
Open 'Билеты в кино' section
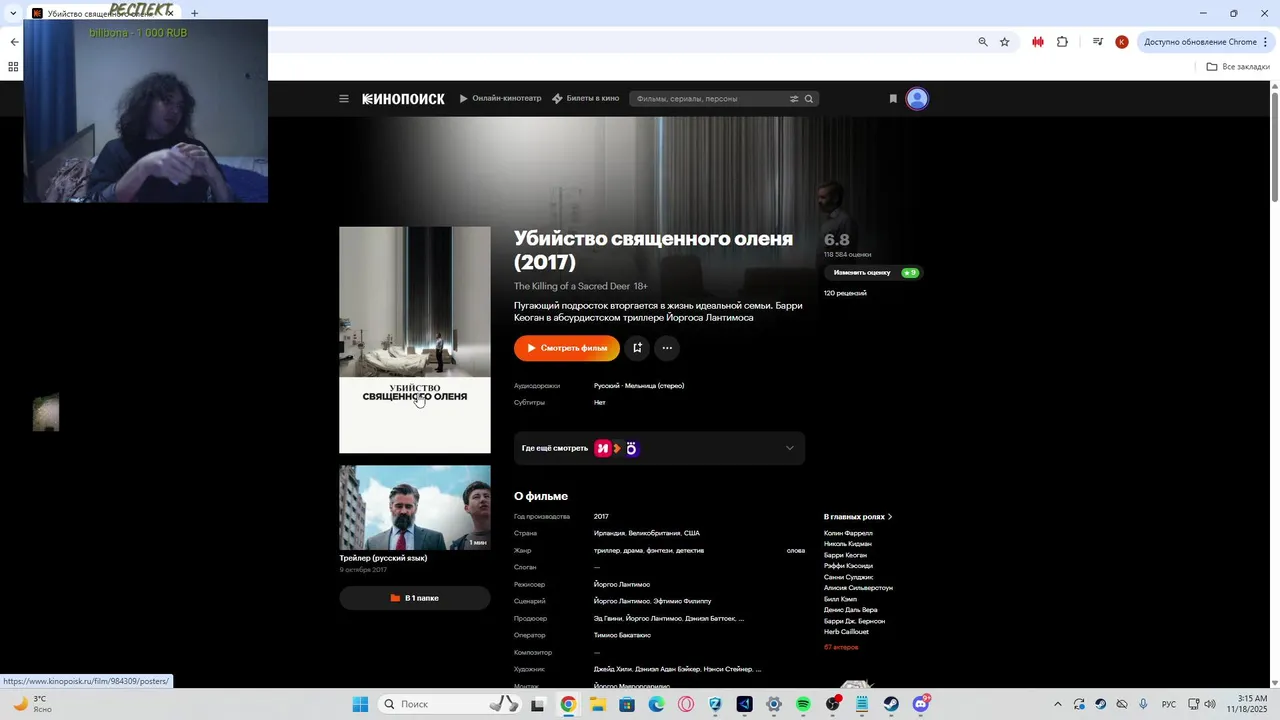coord(585,99)
